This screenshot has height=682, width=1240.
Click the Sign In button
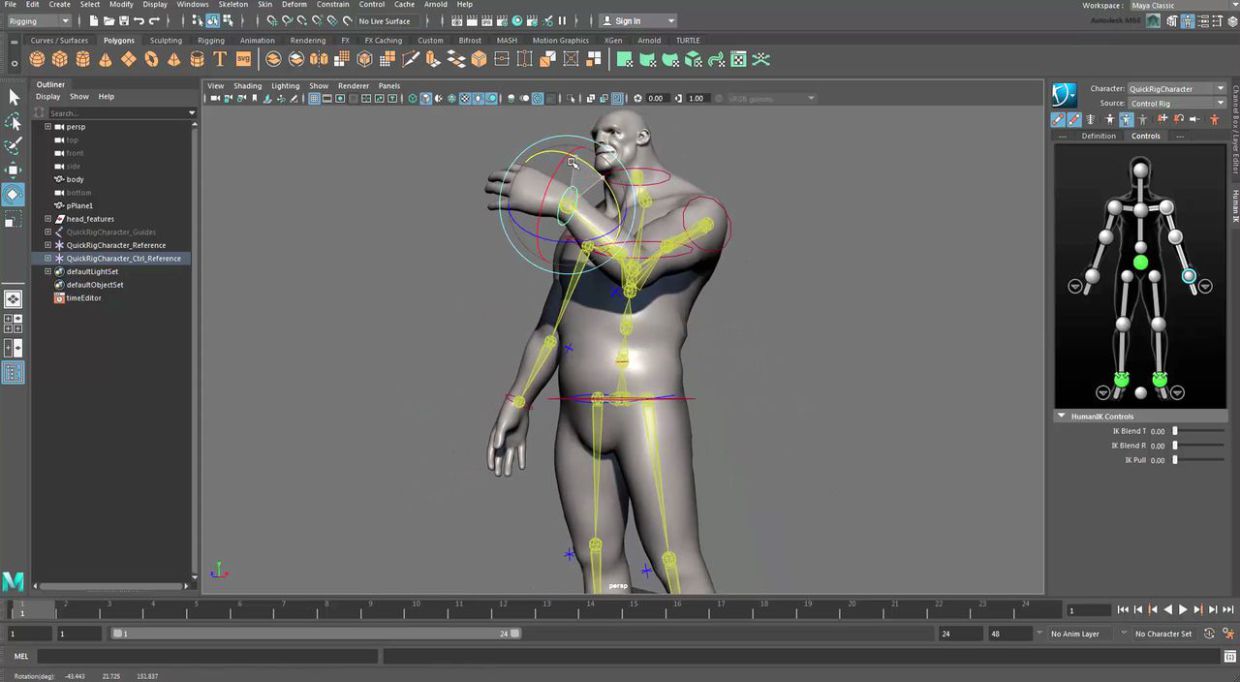pyautogui.click(x=628, y=19)
